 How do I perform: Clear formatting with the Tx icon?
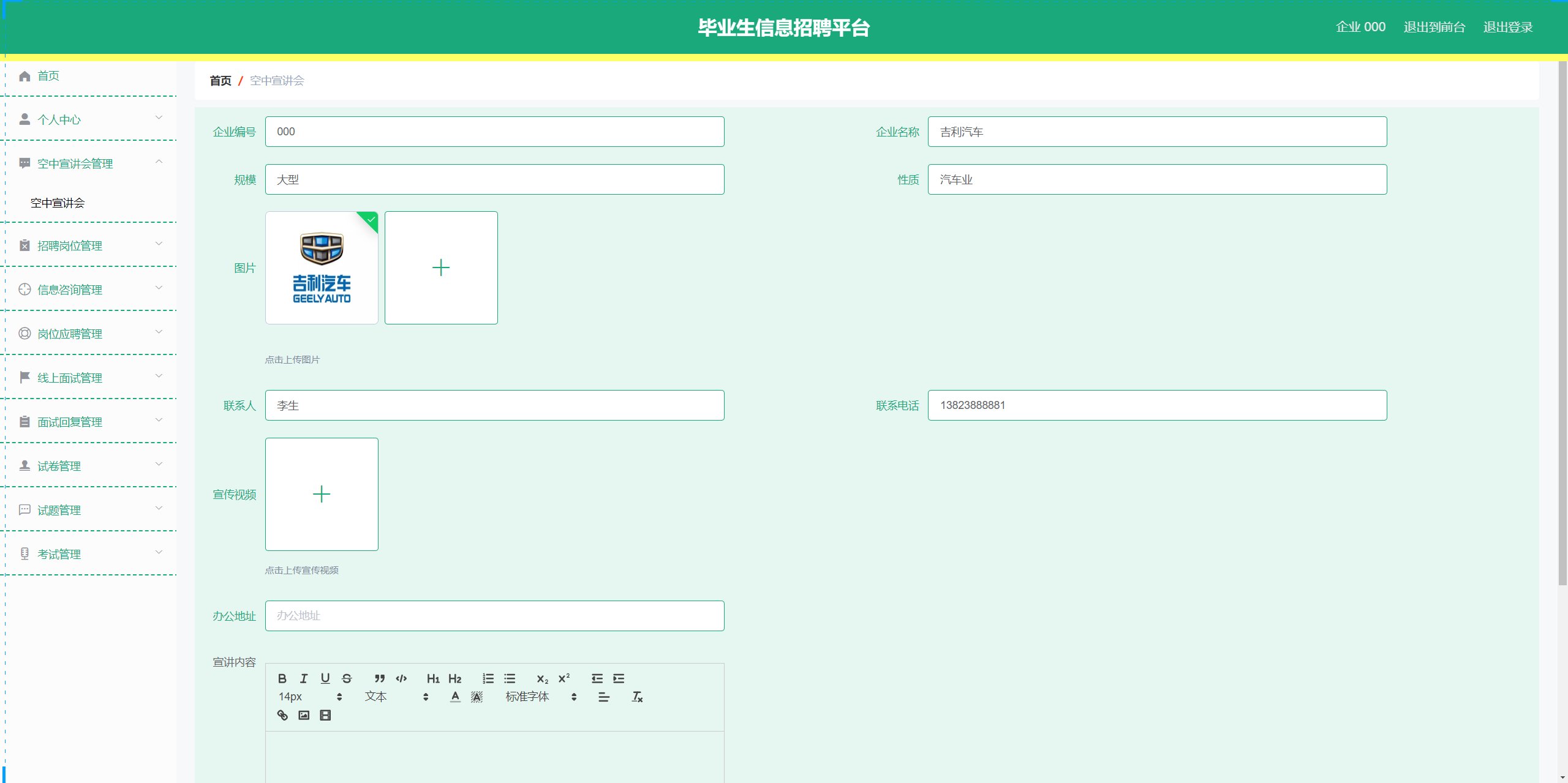(x=637, y=697)
